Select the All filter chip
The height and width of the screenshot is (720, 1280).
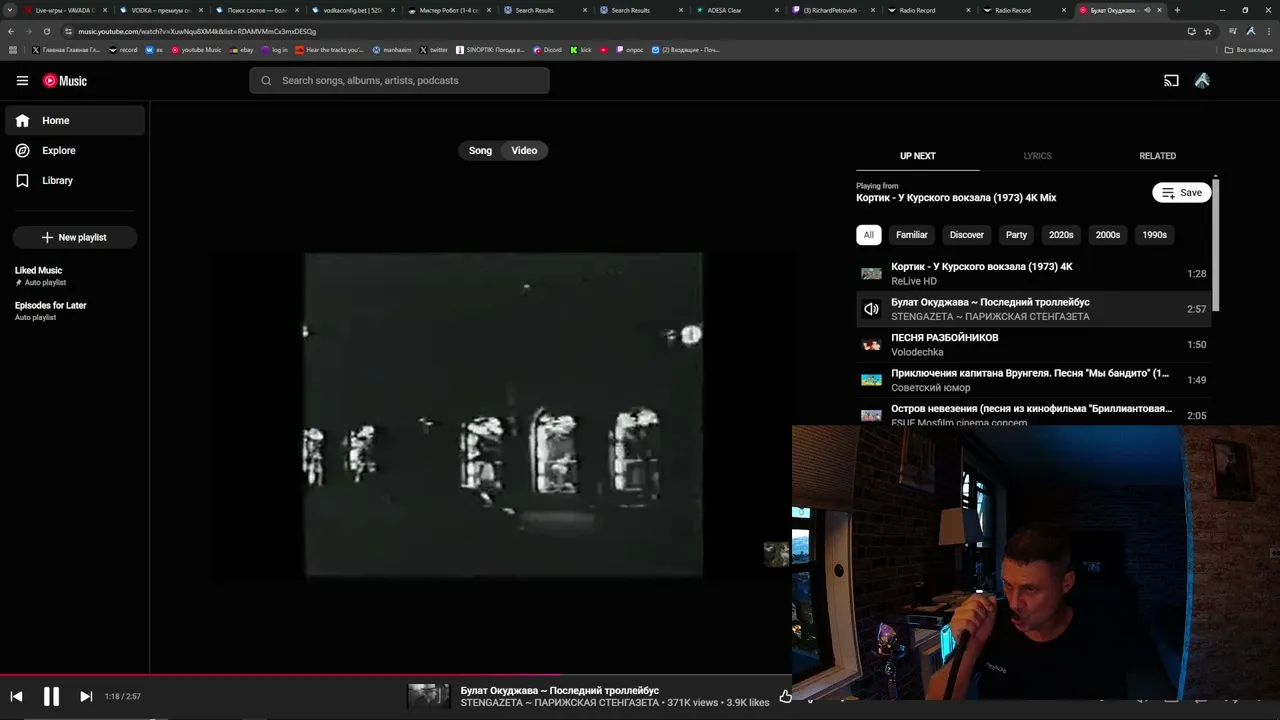pyautogui.click(x=868, y=235)
